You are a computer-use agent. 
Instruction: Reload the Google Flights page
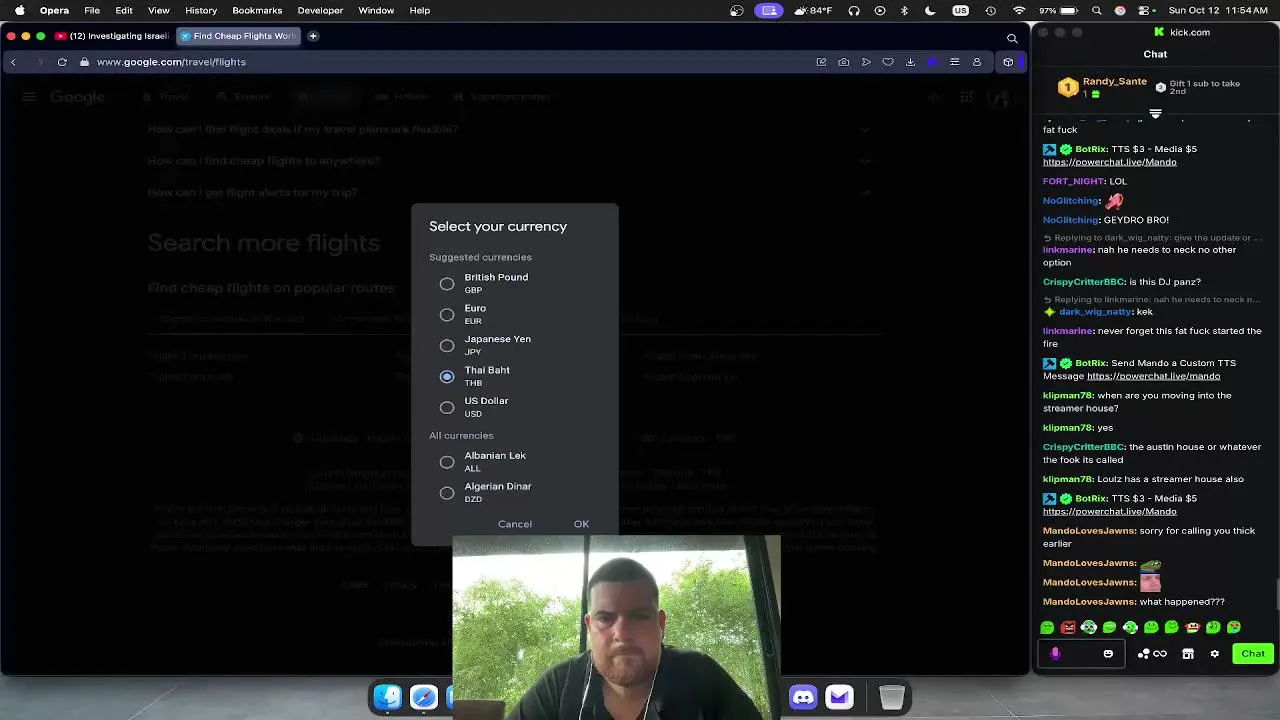pos(62,62)
